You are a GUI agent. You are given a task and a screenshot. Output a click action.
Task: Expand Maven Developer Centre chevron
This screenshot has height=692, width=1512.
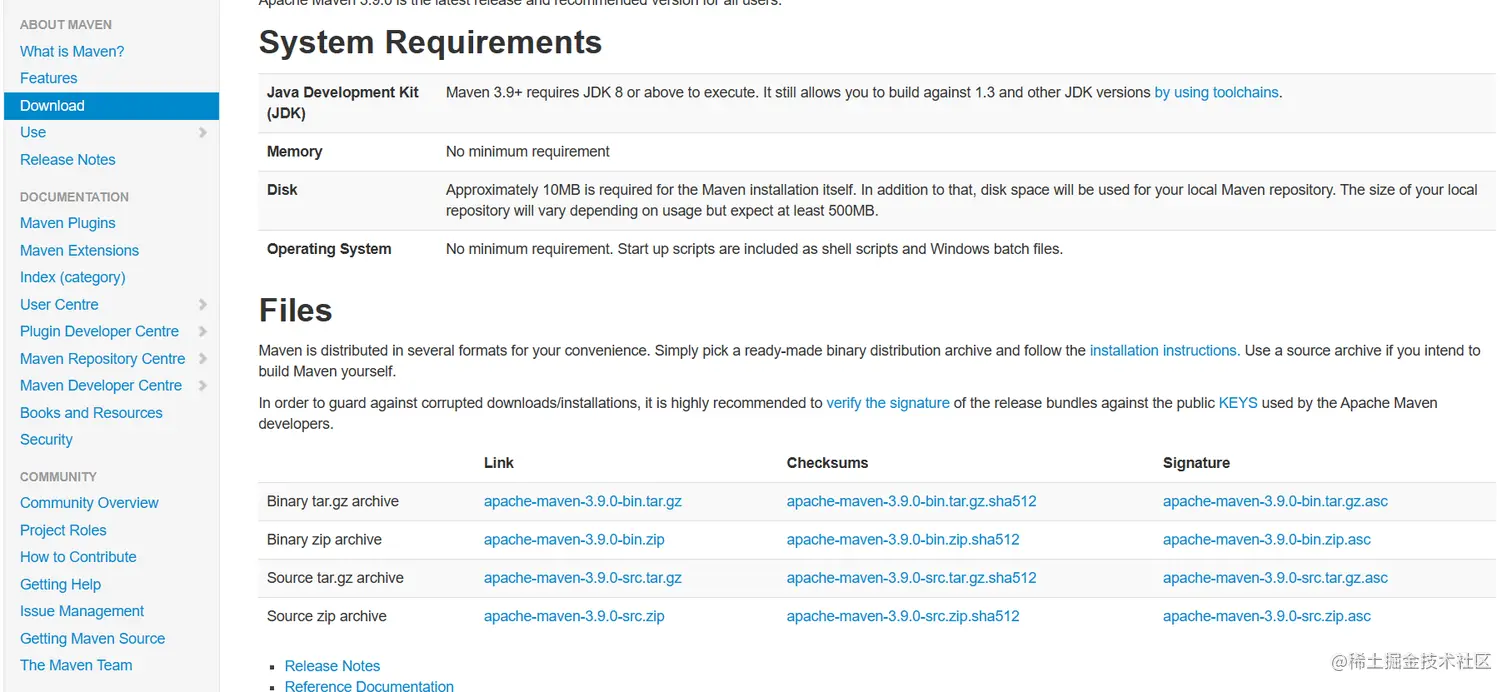203,385
